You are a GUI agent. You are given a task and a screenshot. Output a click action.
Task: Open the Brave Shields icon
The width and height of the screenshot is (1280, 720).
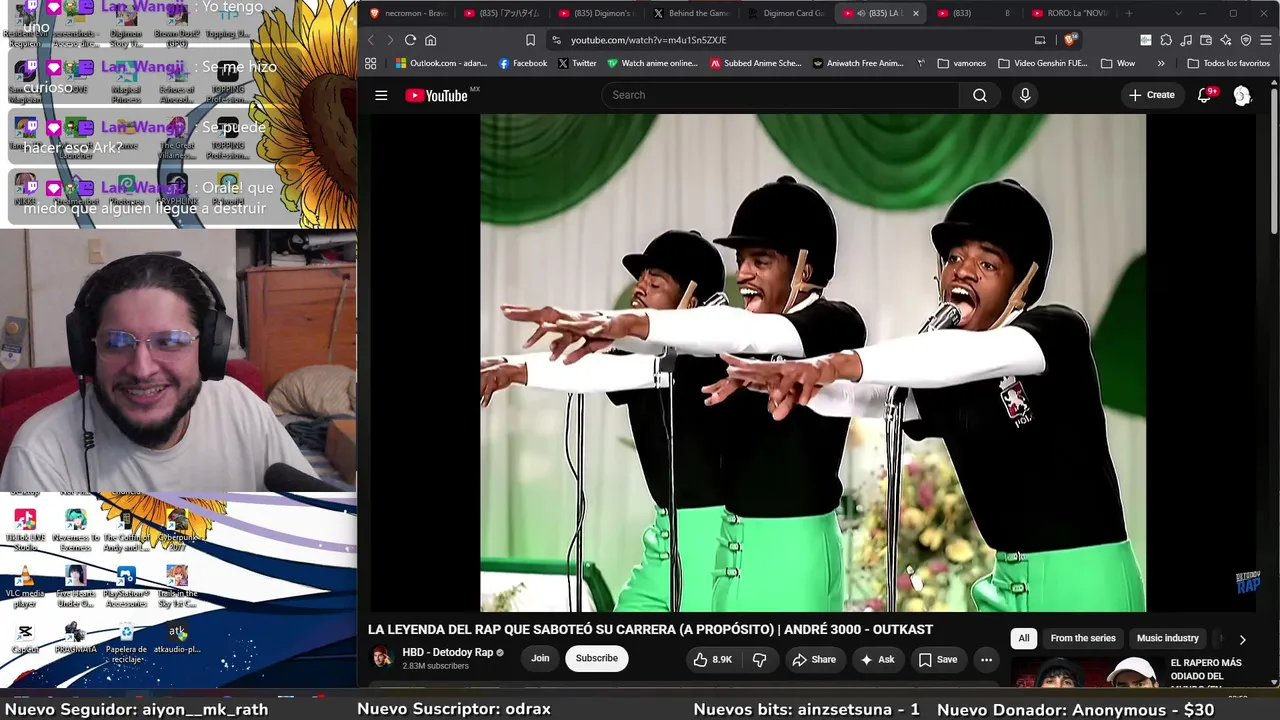[x=1069, y=40]
